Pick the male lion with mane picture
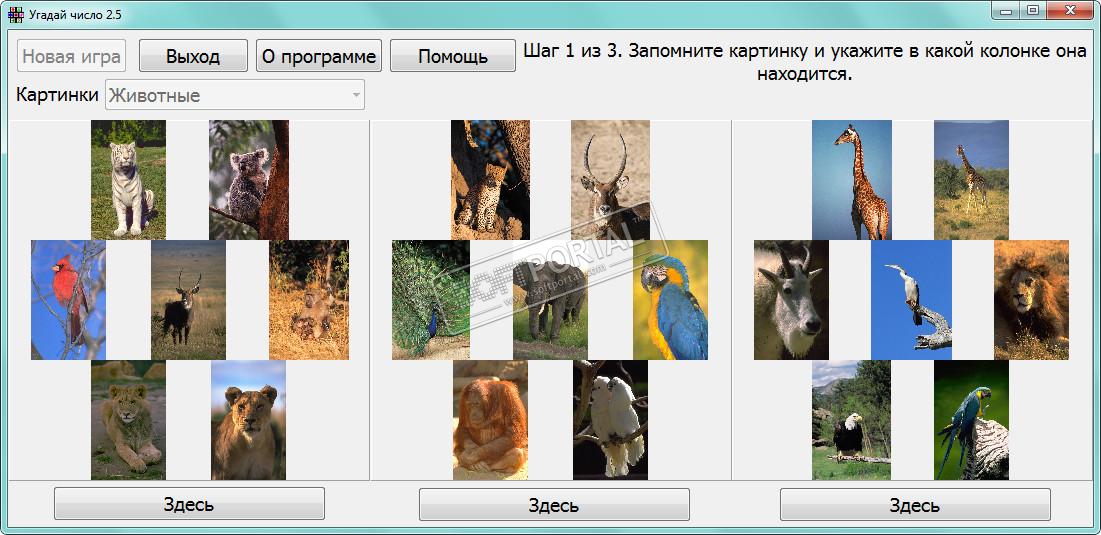 [x=1031, y=300]
